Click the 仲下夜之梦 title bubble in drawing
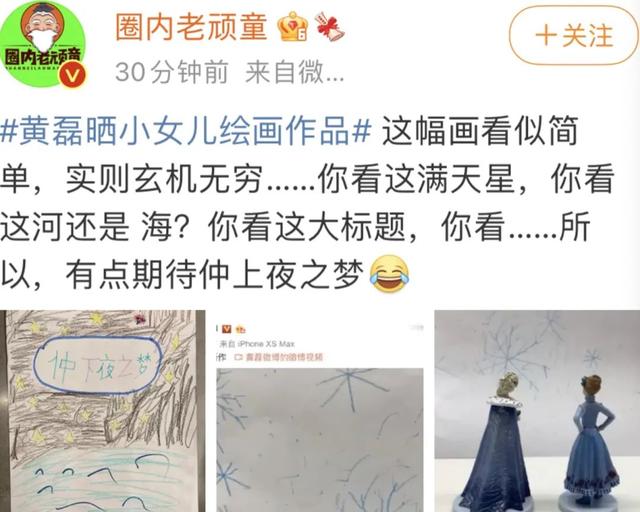Screen dimensions: 640x512 click(x=97, y=365)
